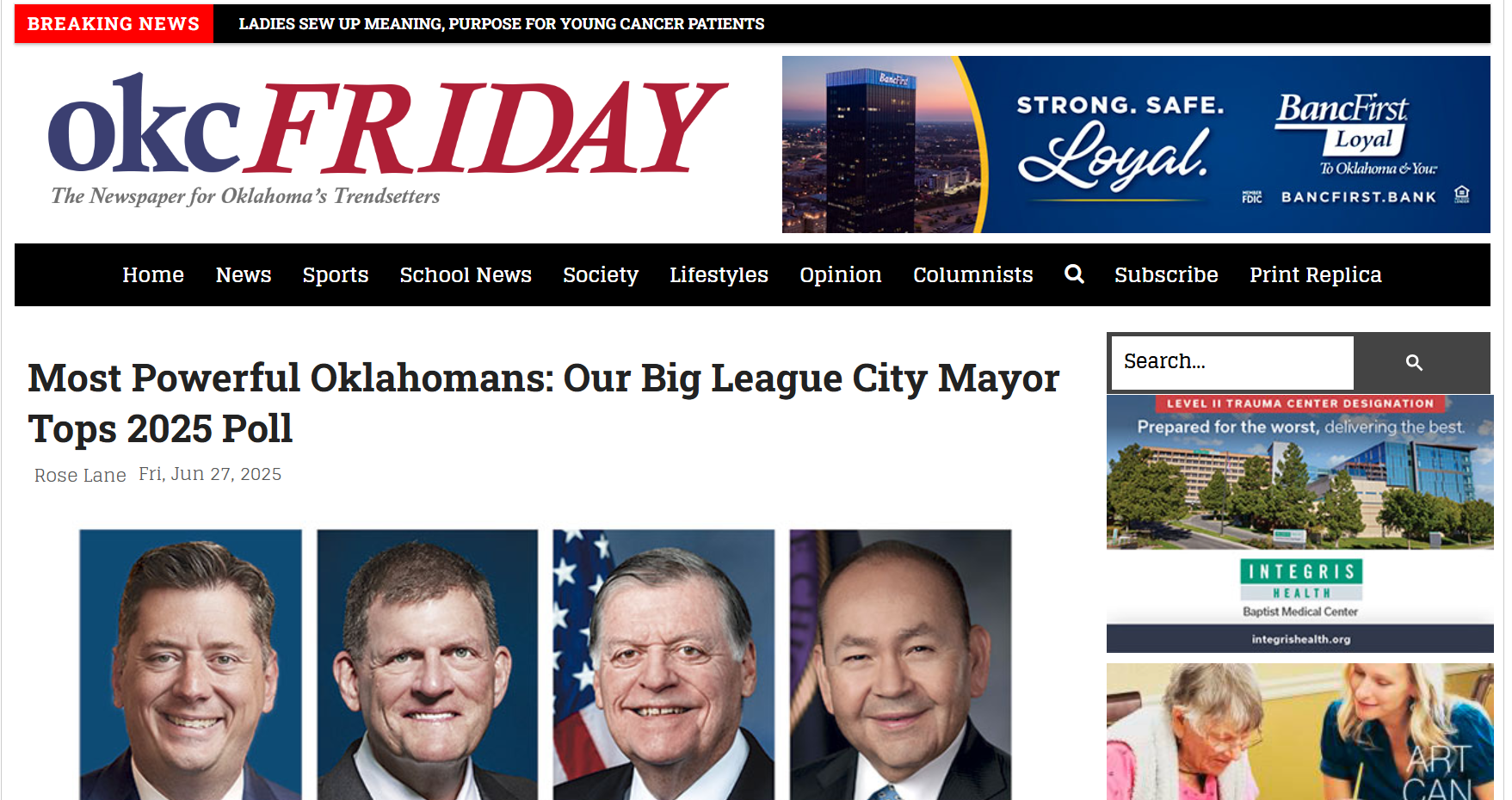The image size is (1512, 800).
Task: Go to the News section
Action: (244, 274)
